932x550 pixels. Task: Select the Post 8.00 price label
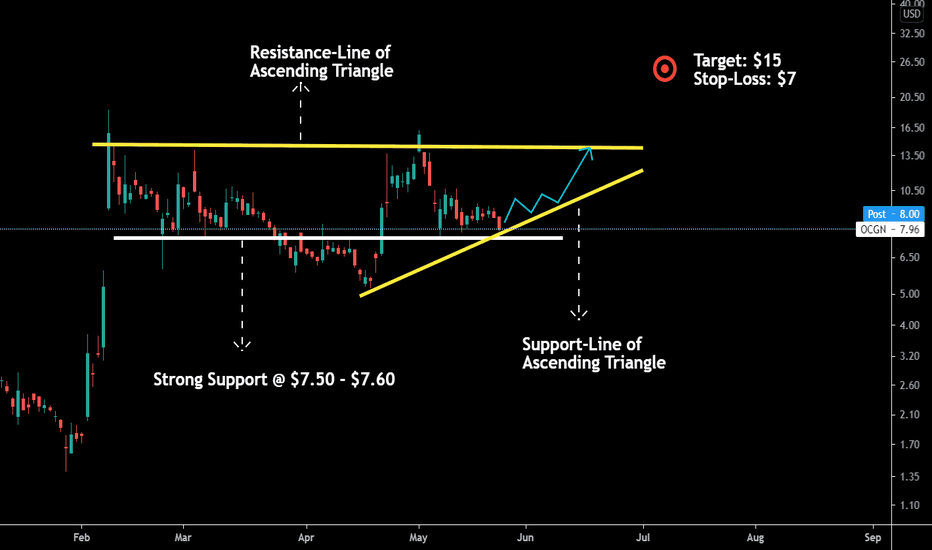(x=893, y=214)
